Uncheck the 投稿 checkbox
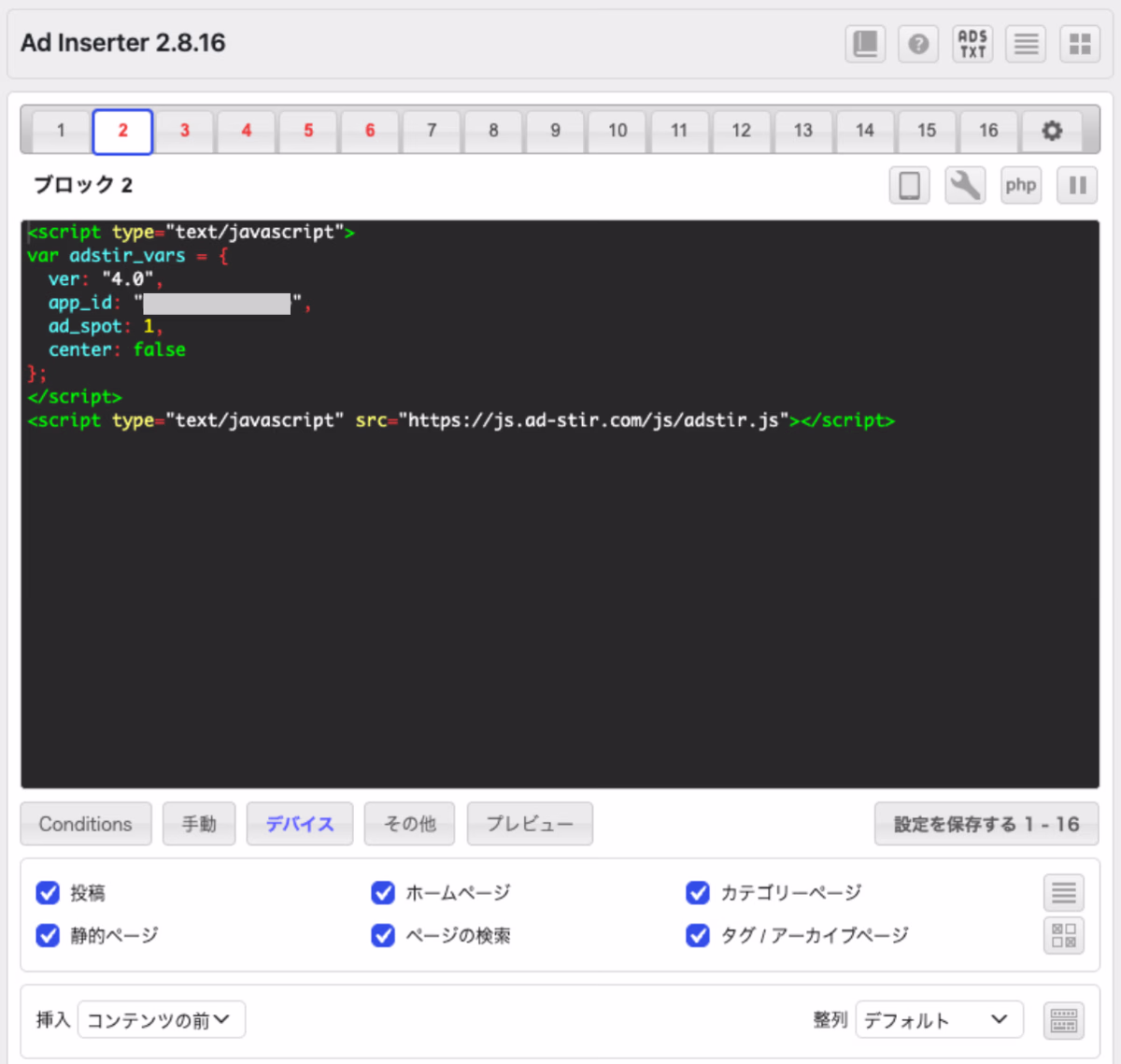Screen dimensions: 1121x1064 (x=48, y=893)
